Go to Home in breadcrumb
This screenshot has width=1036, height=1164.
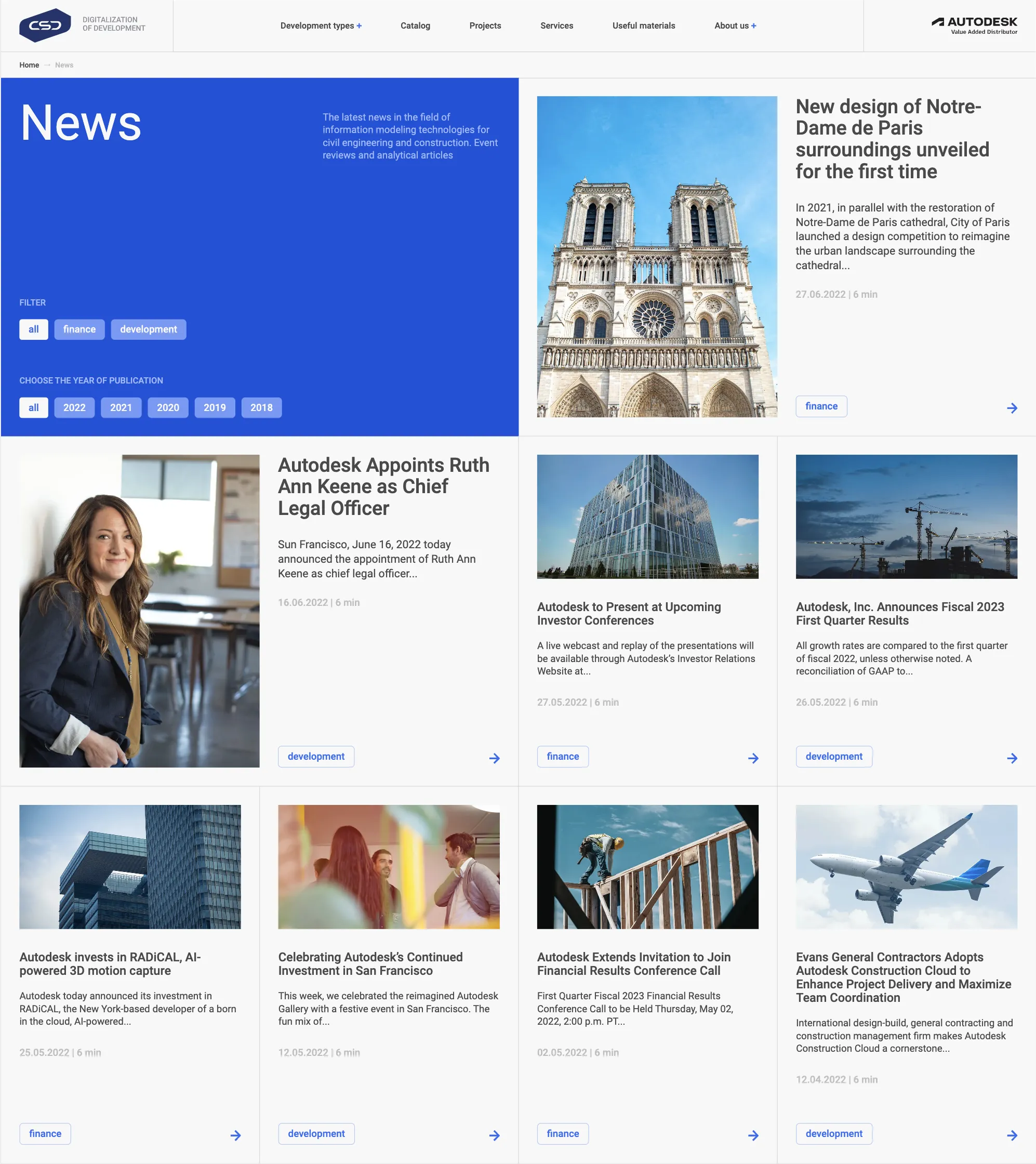tap(29, 65)
